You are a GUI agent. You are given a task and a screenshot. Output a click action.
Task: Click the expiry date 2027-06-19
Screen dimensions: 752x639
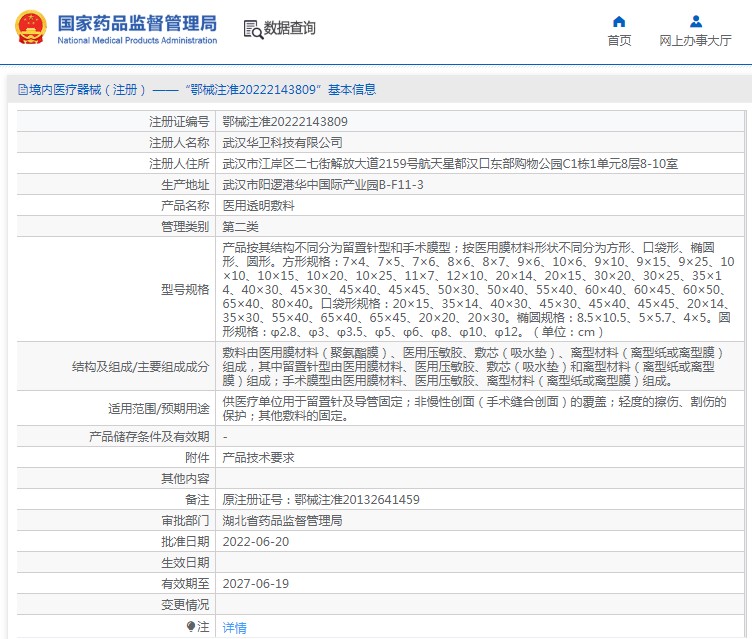click(255, 583)
